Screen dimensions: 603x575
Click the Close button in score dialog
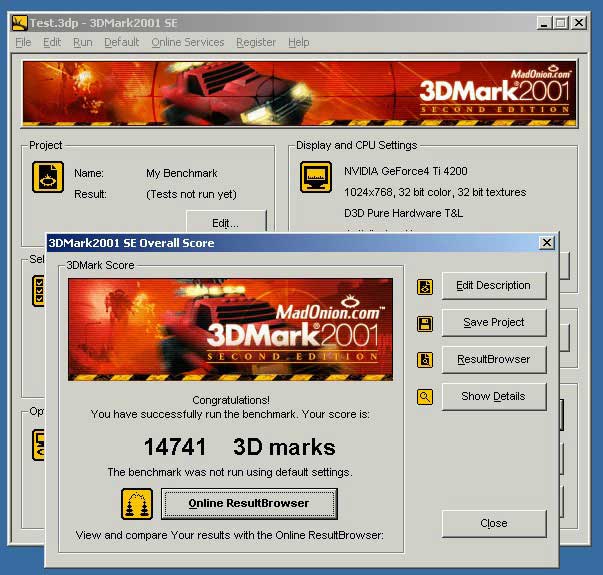(494, 523)
